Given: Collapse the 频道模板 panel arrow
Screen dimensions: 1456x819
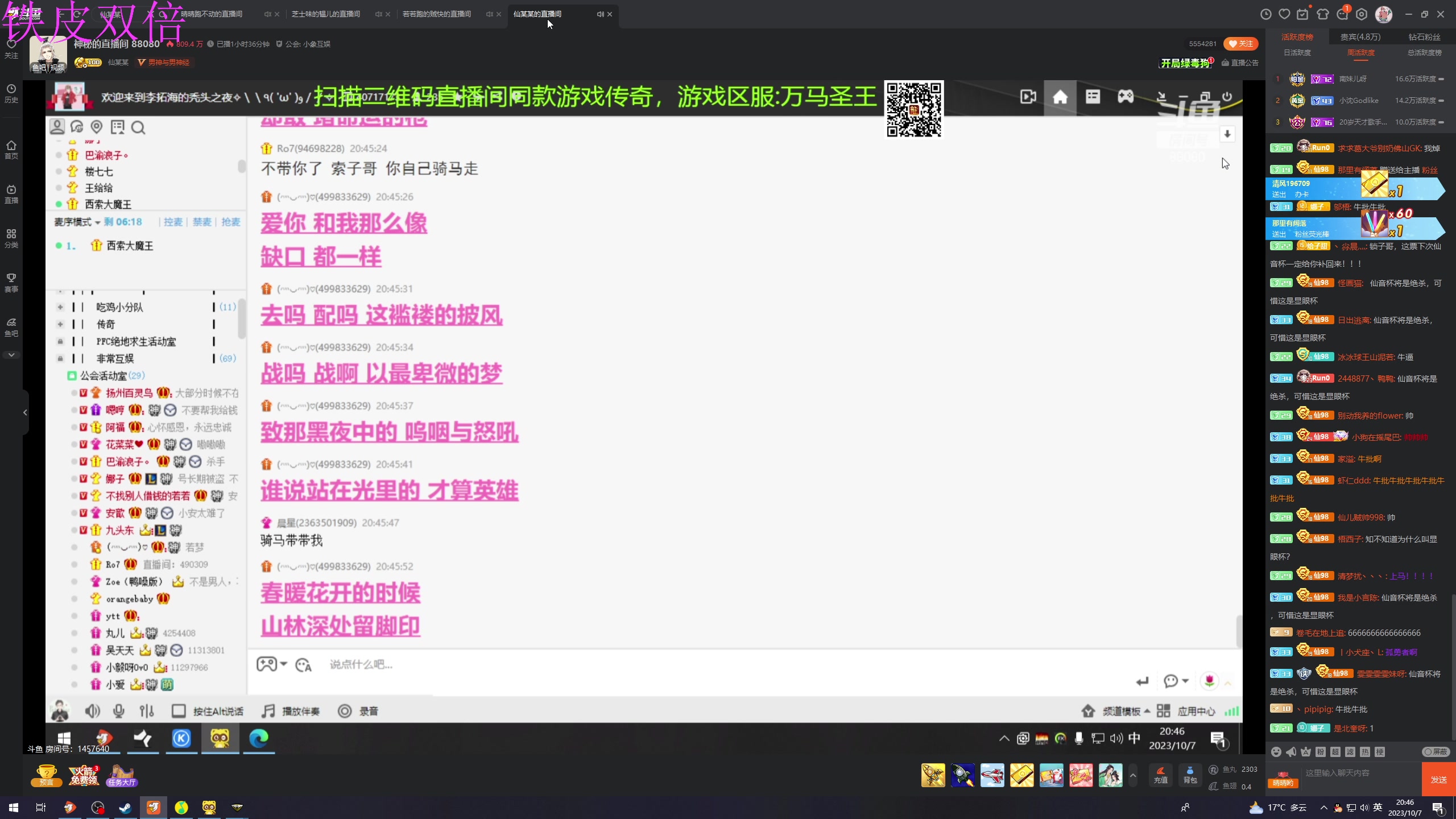Looking at the screenshot, I should click(x=1147, y=711).
